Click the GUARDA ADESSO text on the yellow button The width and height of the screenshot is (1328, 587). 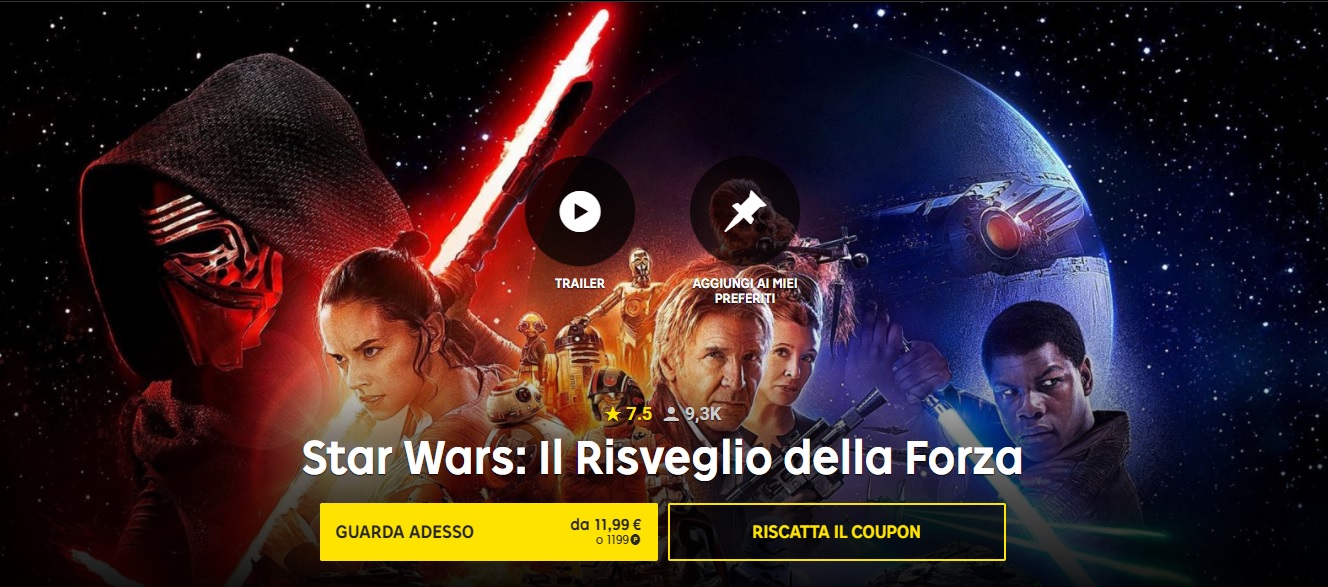(405, 532)
